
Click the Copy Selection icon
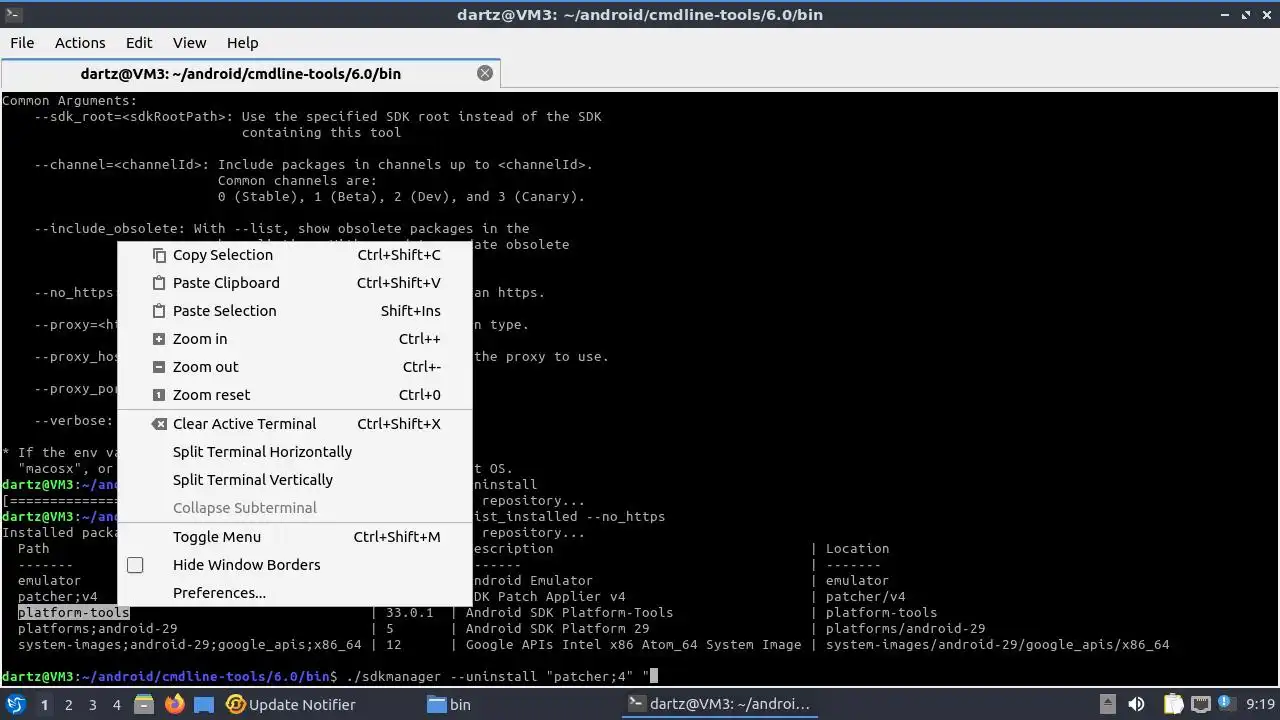point(158,255)
